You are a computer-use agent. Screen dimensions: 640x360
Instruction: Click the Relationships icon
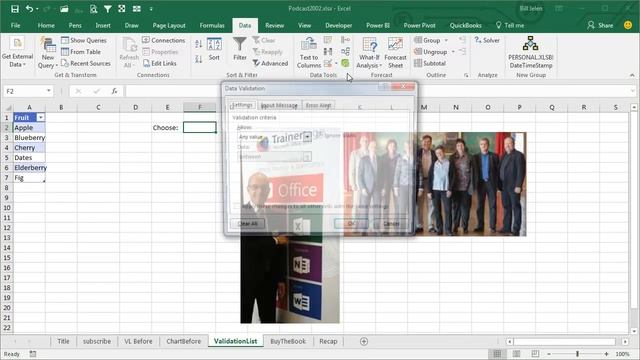[345, 51]
